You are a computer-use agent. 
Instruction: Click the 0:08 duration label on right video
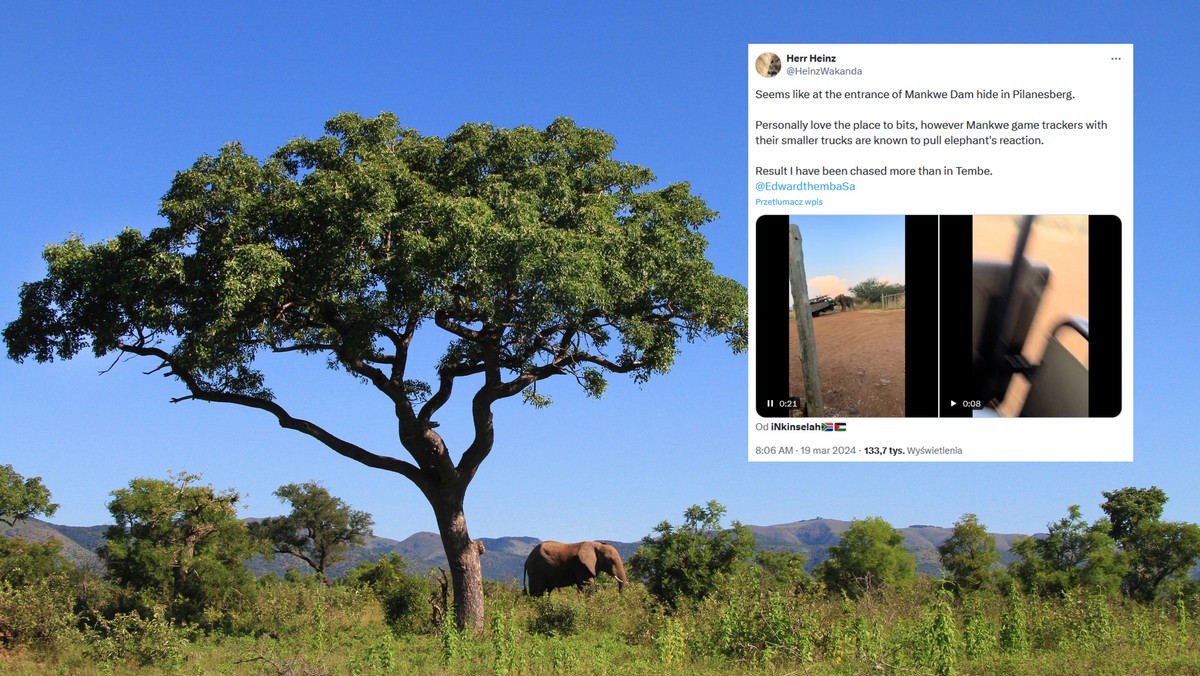pyautogui.click(x=971, y=404)
